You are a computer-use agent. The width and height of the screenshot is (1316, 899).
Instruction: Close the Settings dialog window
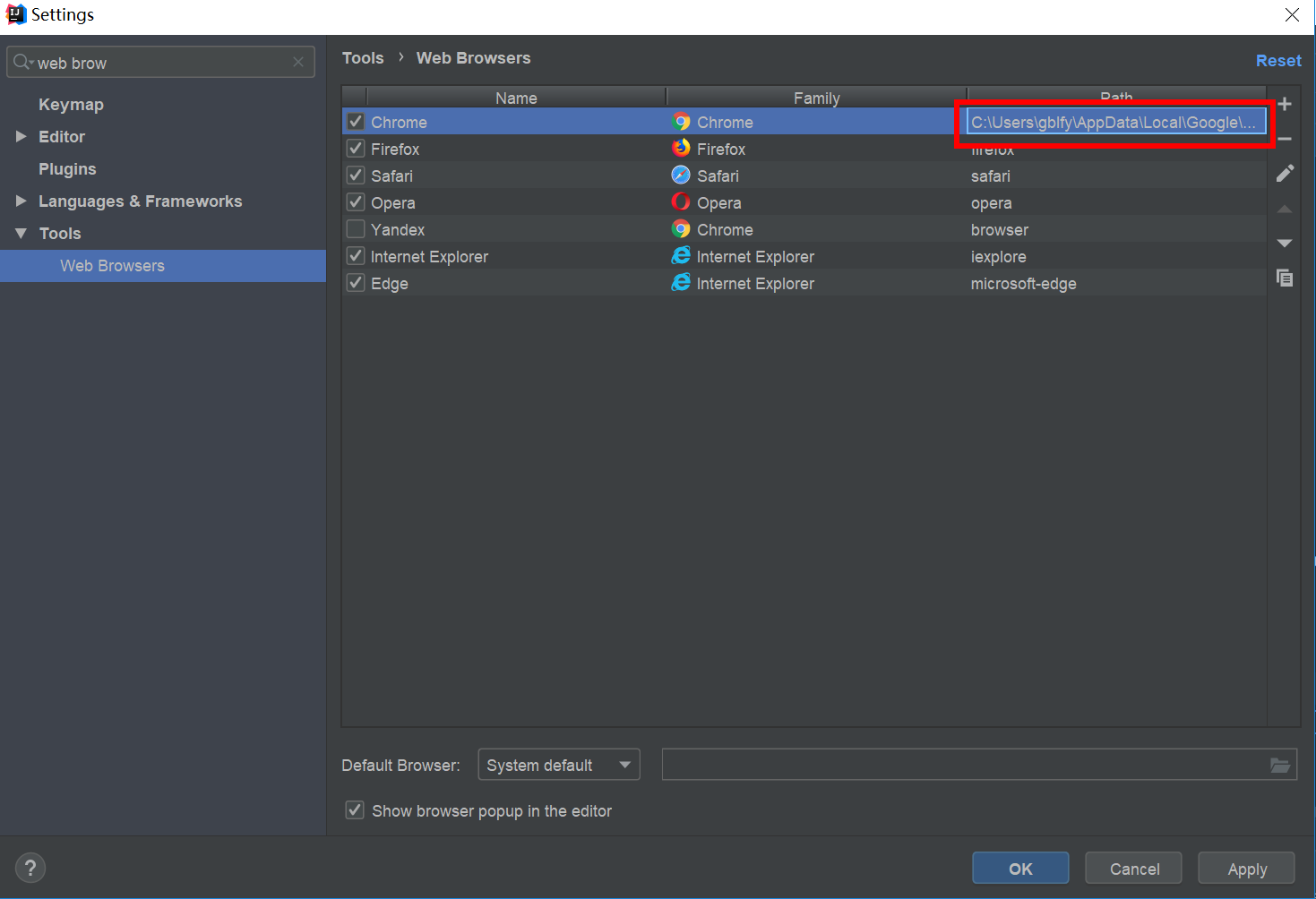pos(1292,15)
